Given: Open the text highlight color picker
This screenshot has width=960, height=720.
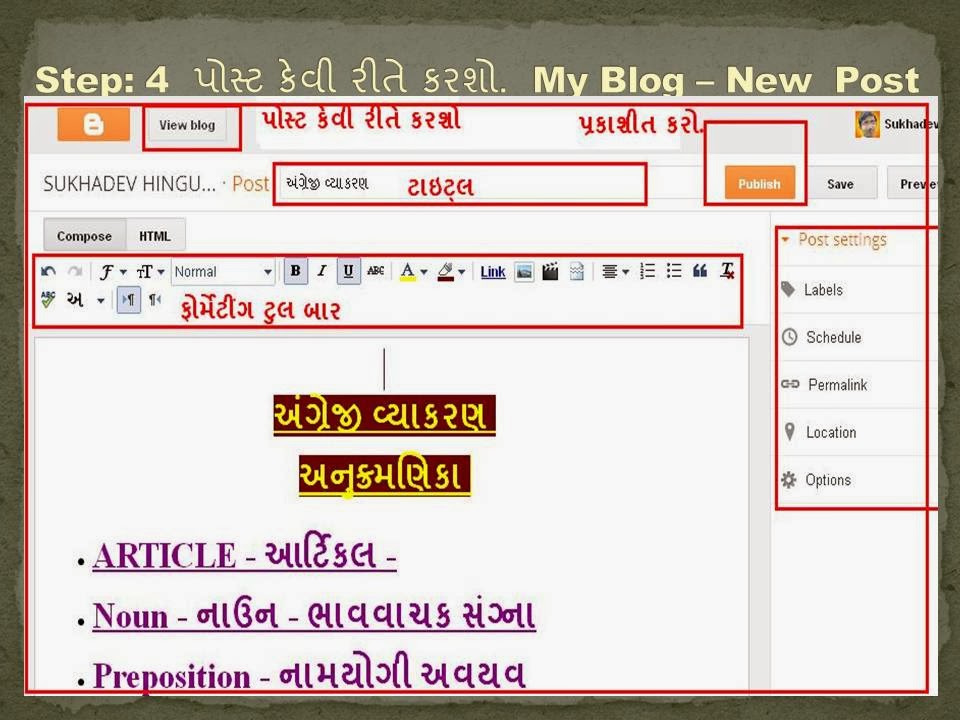Looking at the screenshot, I should 445,271.
